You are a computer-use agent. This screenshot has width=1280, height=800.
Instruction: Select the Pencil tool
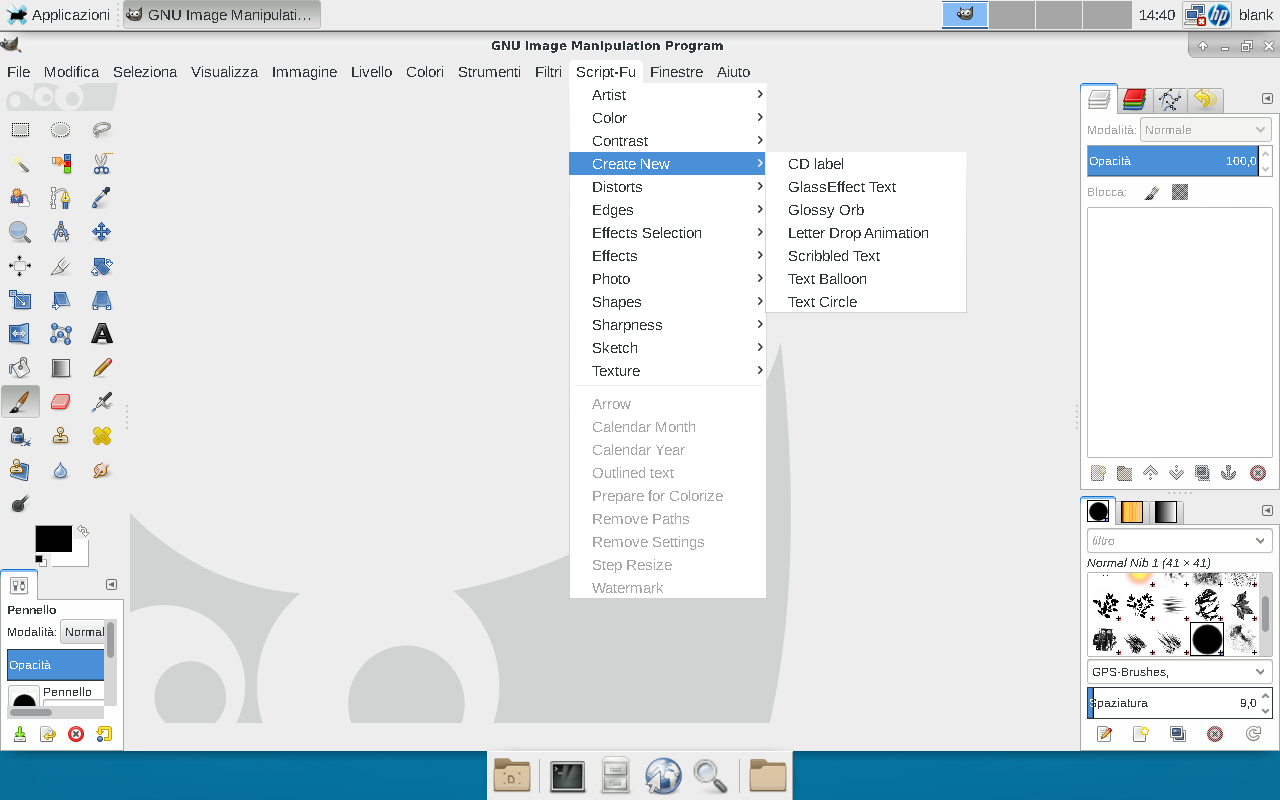point(101,368)
